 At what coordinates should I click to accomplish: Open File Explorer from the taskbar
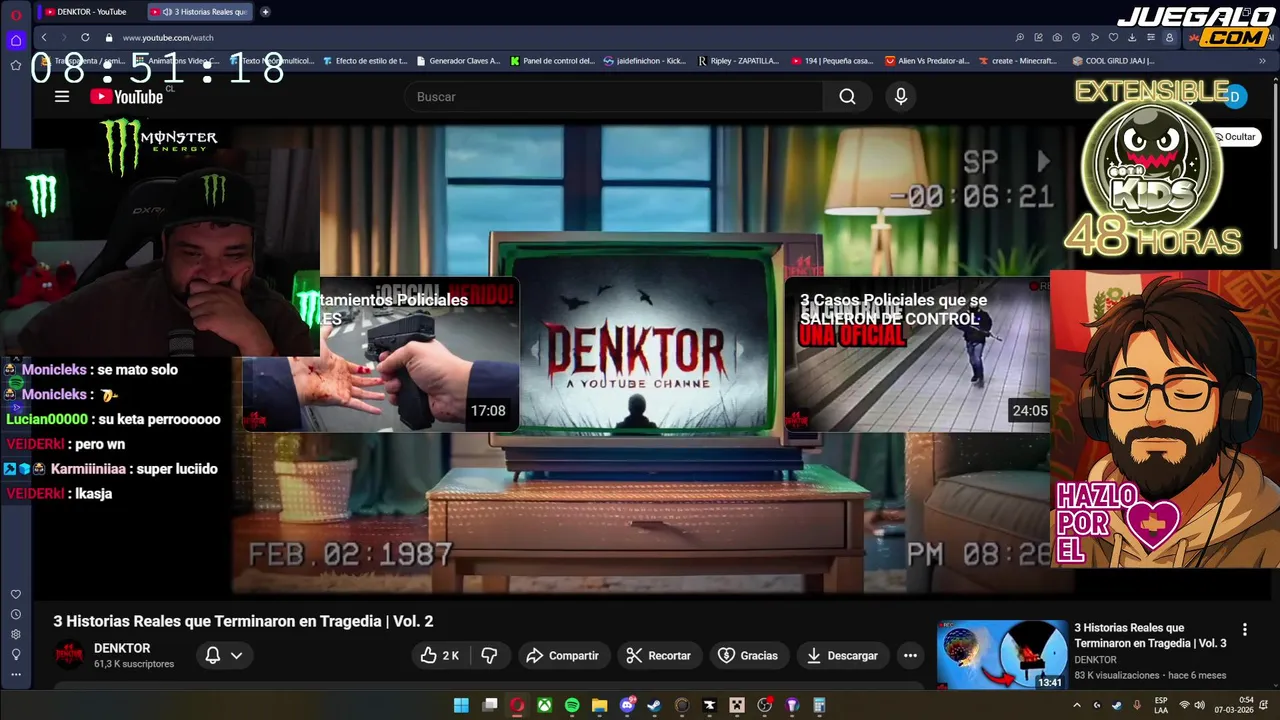pos(599,705)
